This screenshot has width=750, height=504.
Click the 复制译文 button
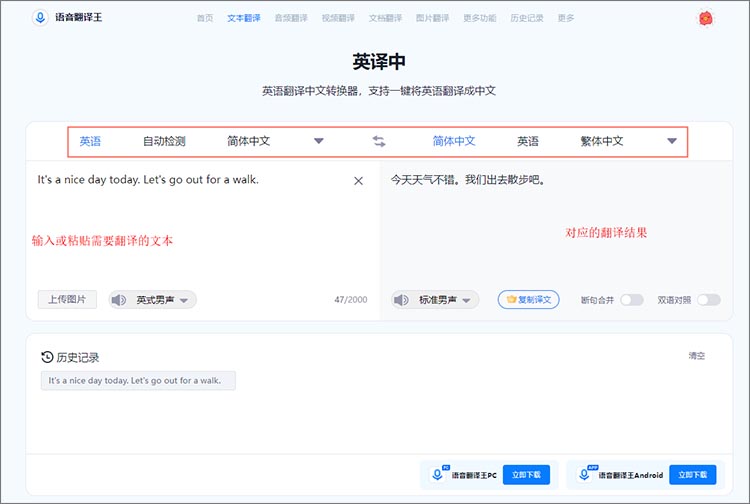(529, 300)
